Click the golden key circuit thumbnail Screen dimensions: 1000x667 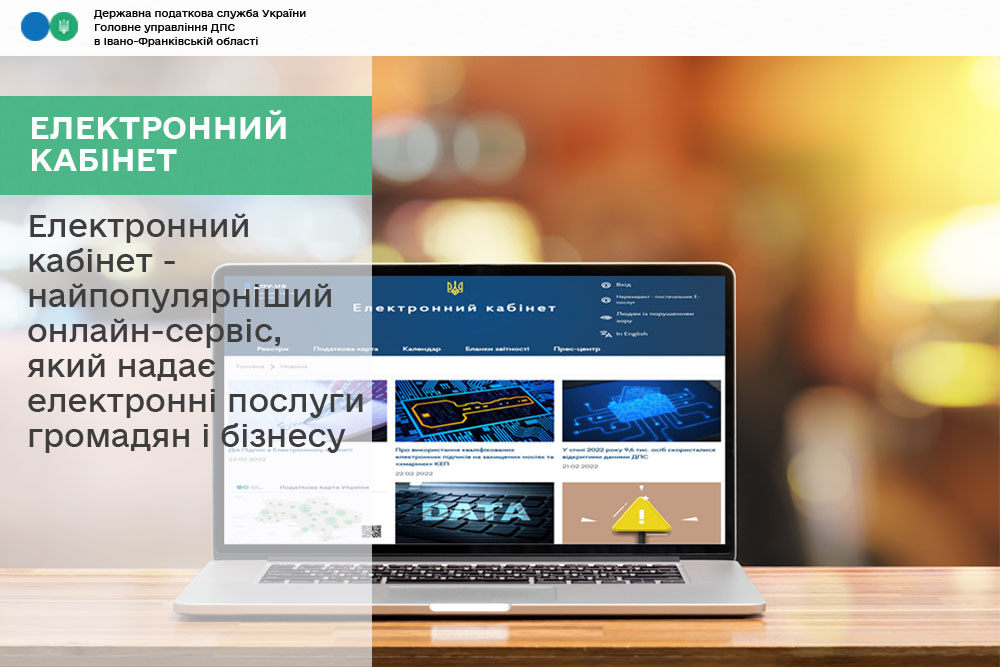tap(474, 410)
